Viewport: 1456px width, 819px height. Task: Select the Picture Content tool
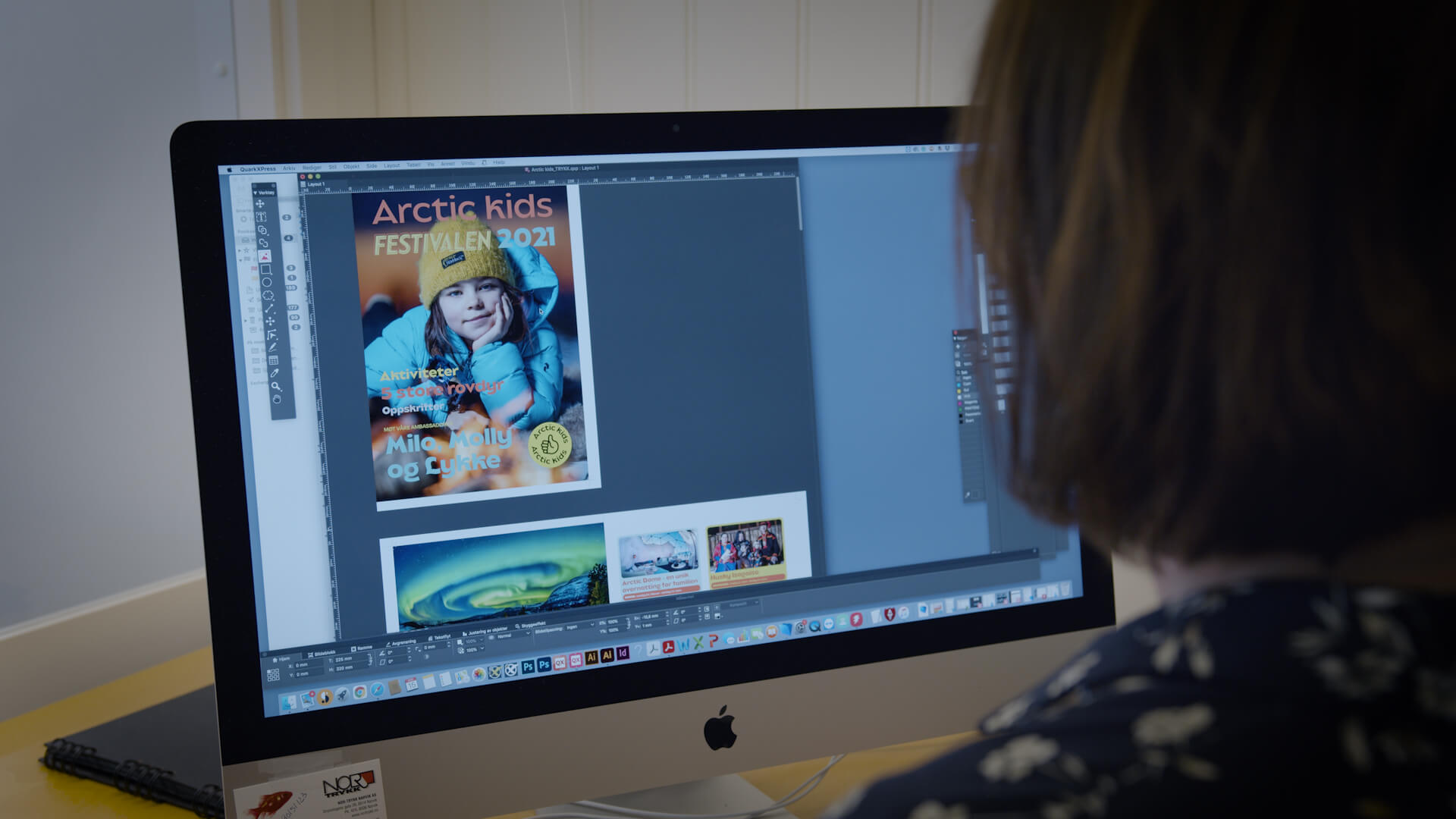[x=265, y=256]
